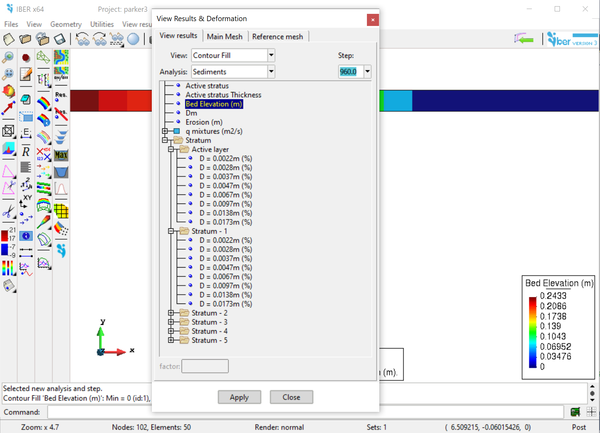The image size is (600, 433).
Task: Click the red arrow measure tool icon
Action: [9, 107]
